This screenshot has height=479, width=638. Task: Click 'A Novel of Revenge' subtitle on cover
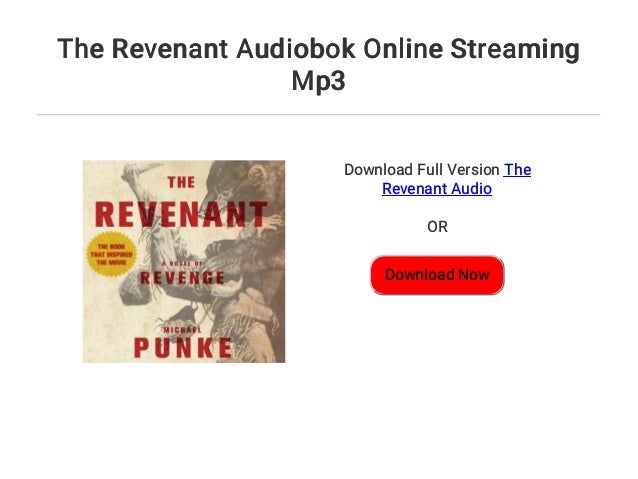182,274
